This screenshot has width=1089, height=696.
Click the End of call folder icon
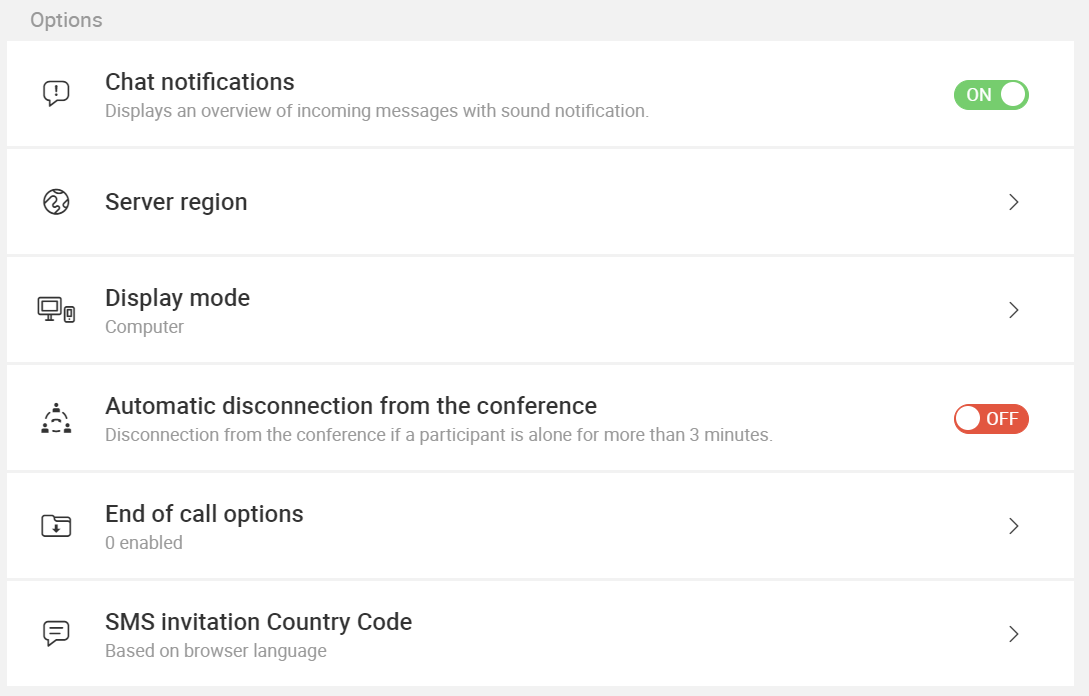pyautogui.click(x=56, y=526)
